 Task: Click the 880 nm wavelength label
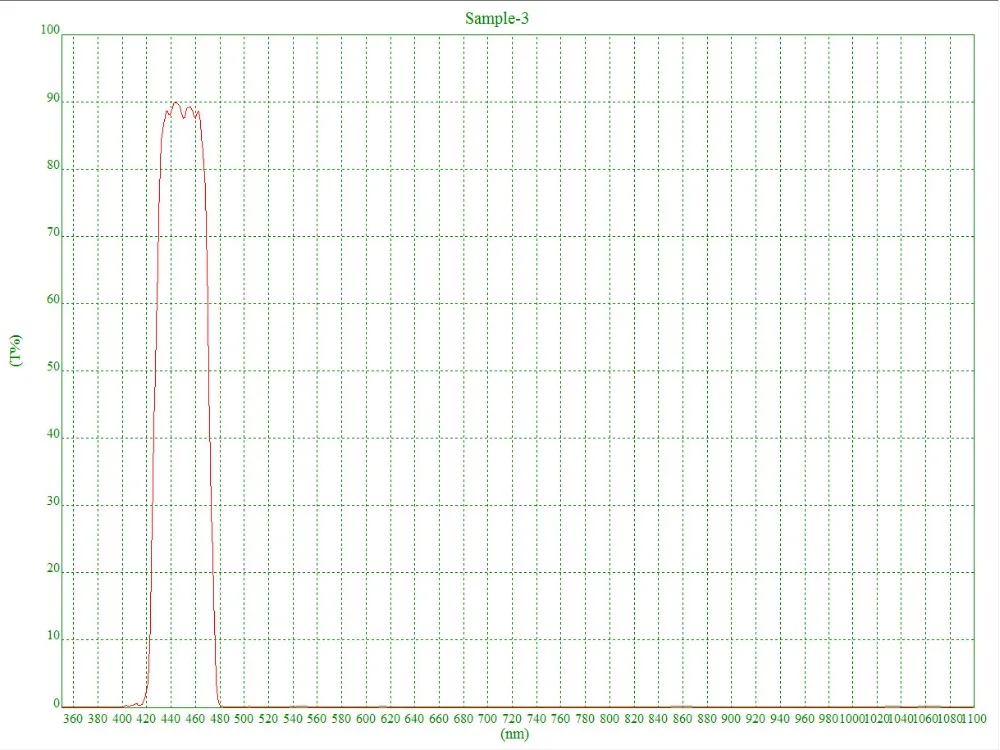pyautogui.click(x=707, y=719)
